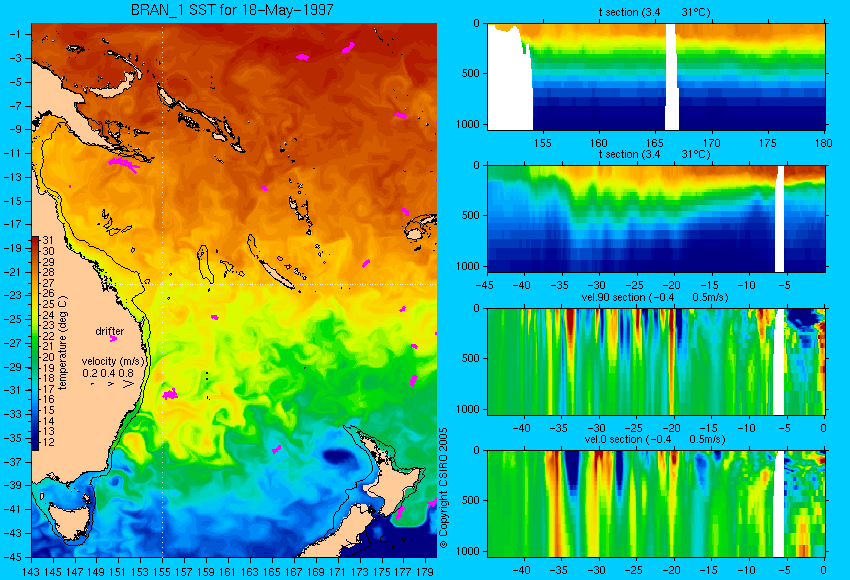The image size is (850, 580).
Task: Click longitude tick 167 on the map axis
Action: coord(294,572)
